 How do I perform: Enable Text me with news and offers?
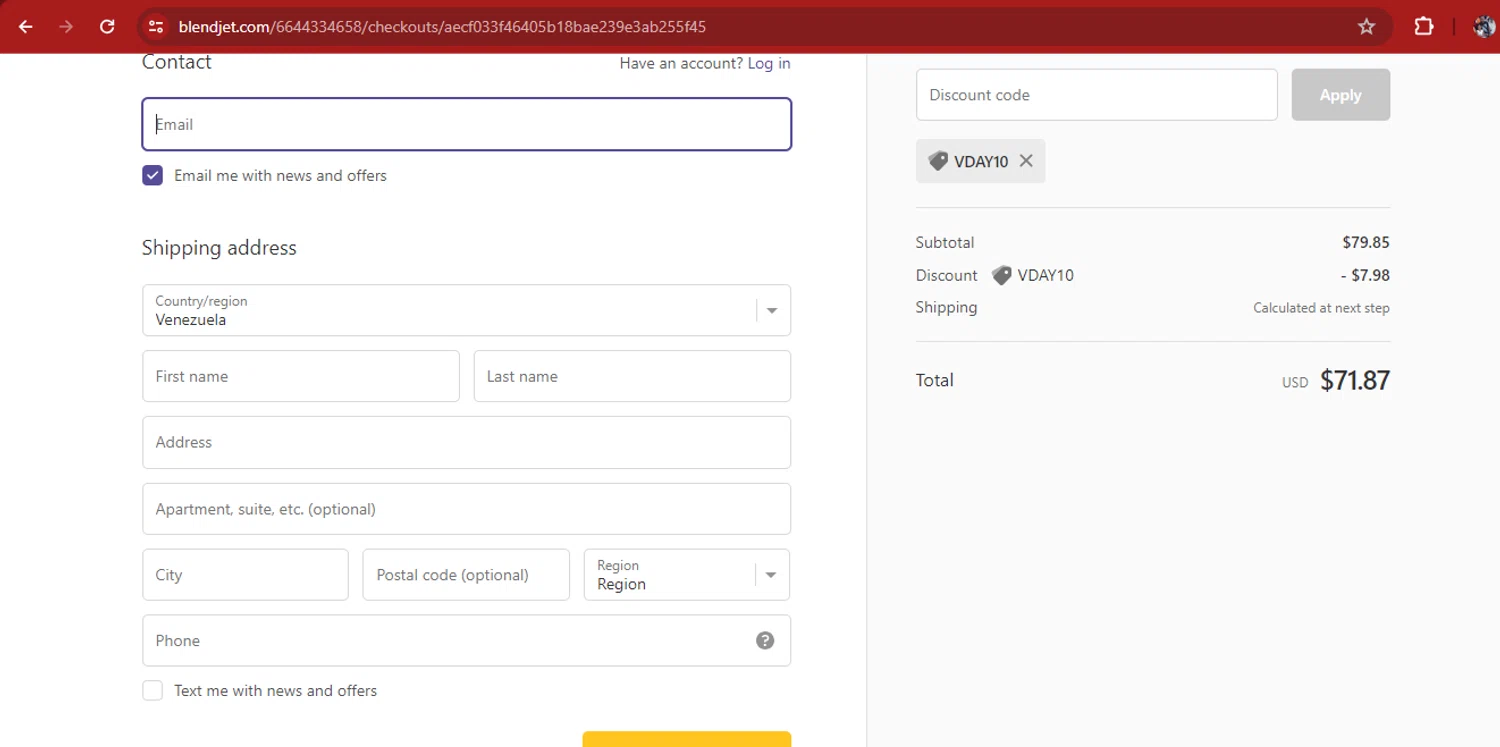pos(153,691)
